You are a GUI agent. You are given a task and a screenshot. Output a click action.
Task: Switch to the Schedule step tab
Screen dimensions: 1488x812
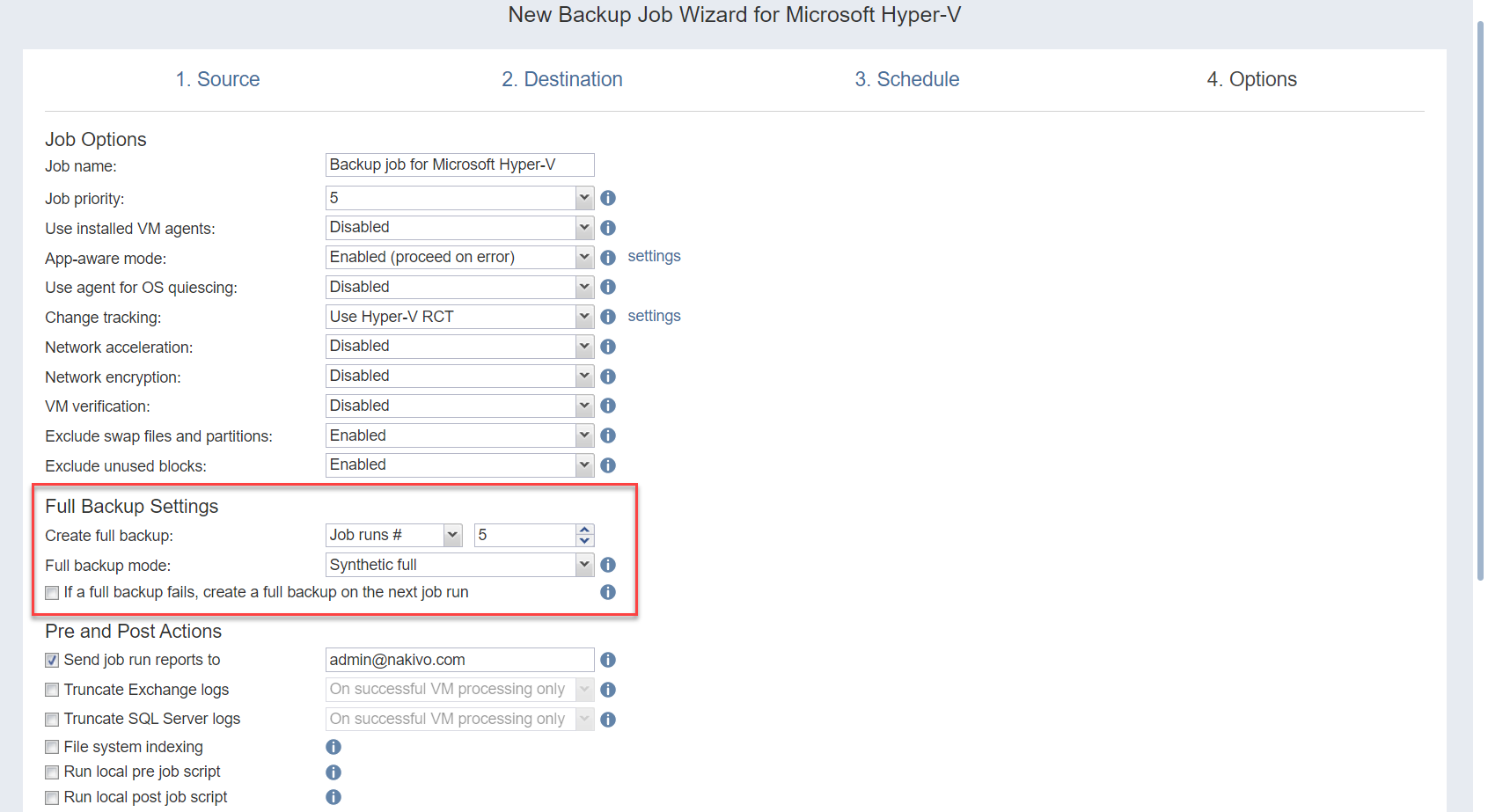click(906, 79)
